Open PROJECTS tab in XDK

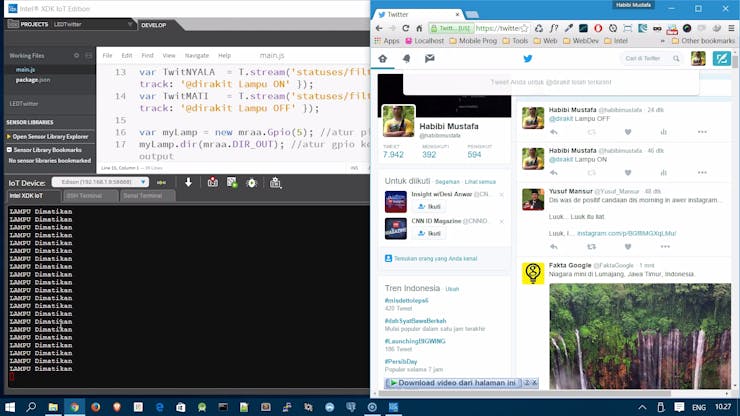[28, 24]
